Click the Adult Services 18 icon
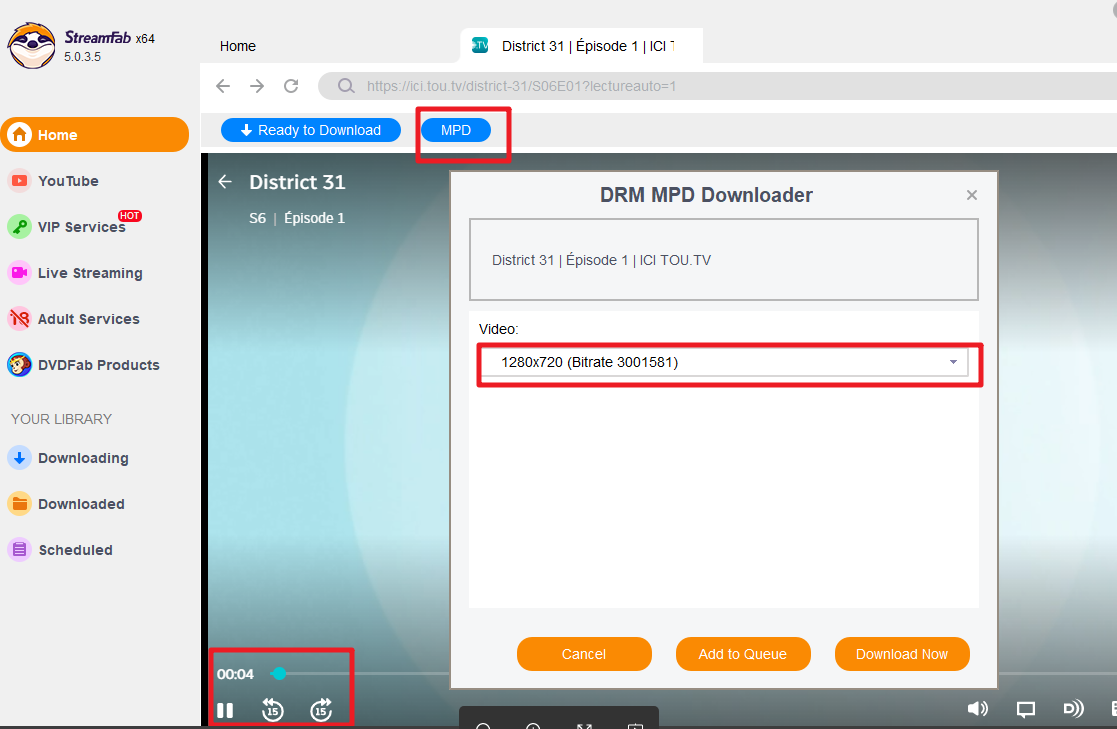1117x729 pixels. 19,319
